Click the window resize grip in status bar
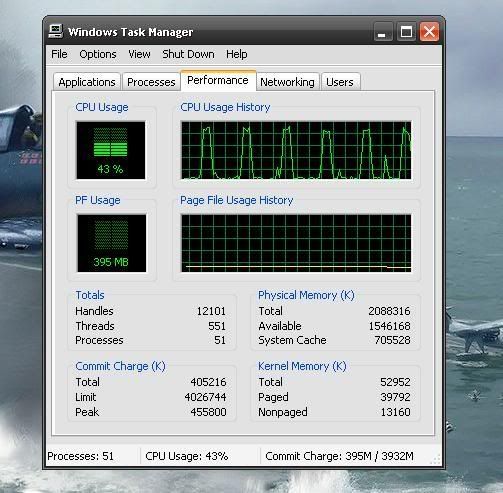Screen dimensions: 503x493 pos(435,460)
